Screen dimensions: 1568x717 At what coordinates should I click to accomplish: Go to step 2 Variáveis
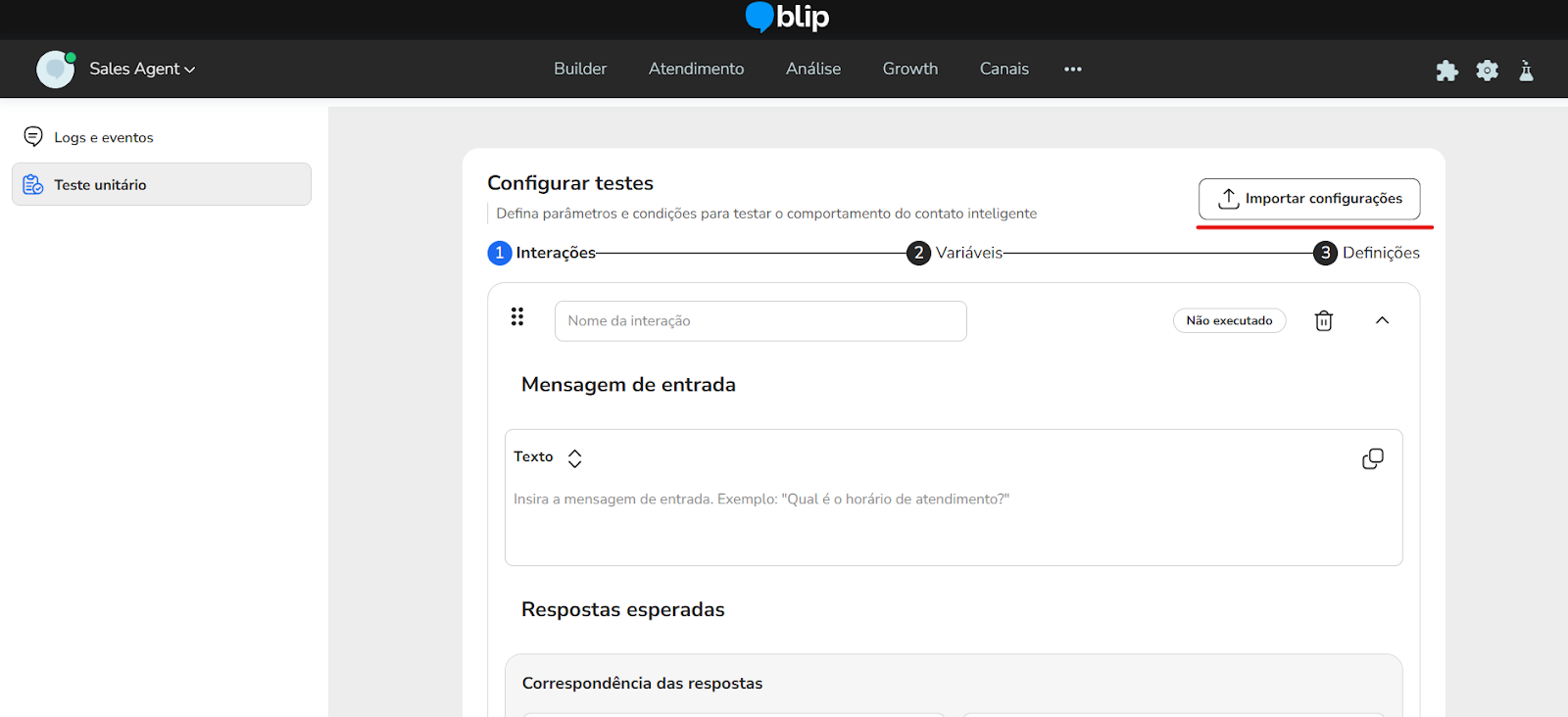(955, 253)
